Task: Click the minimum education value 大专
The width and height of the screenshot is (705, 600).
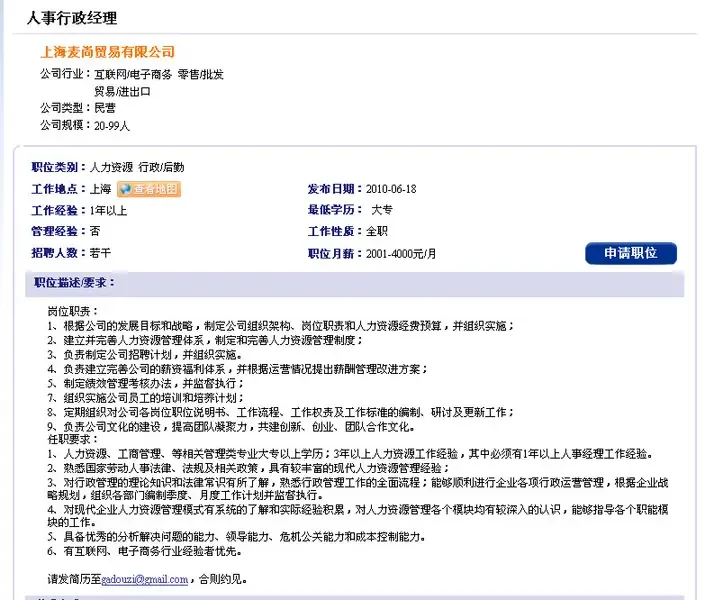Action: coord(381,211)
